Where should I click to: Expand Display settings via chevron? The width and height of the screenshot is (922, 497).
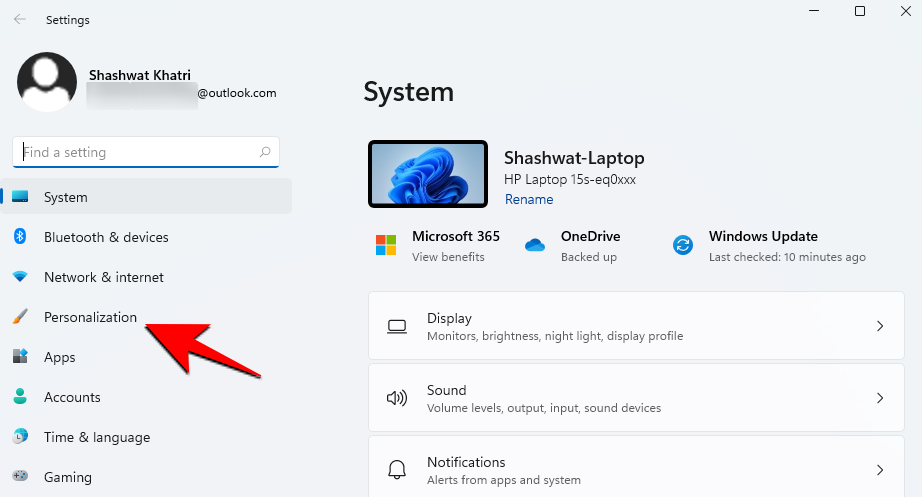coord(880,326)
